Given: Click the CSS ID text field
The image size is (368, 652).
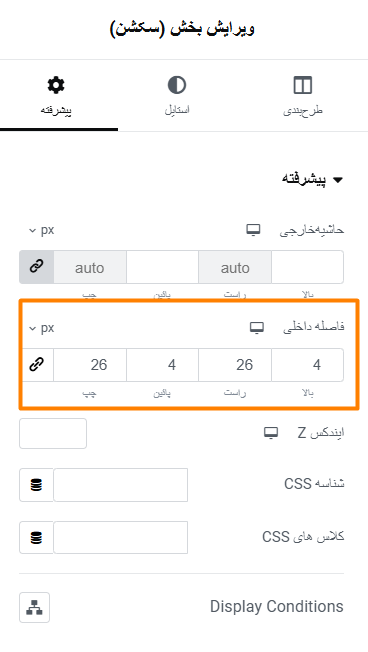Looking at the screenshot, I should [121, 485].
